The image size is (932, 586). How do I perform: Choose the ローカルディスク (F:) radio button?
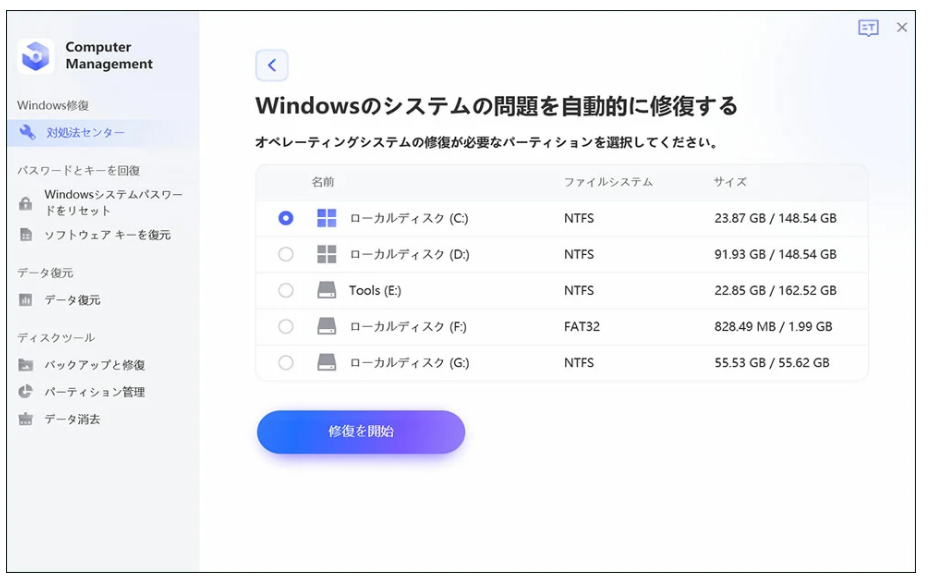coord(286,326)
